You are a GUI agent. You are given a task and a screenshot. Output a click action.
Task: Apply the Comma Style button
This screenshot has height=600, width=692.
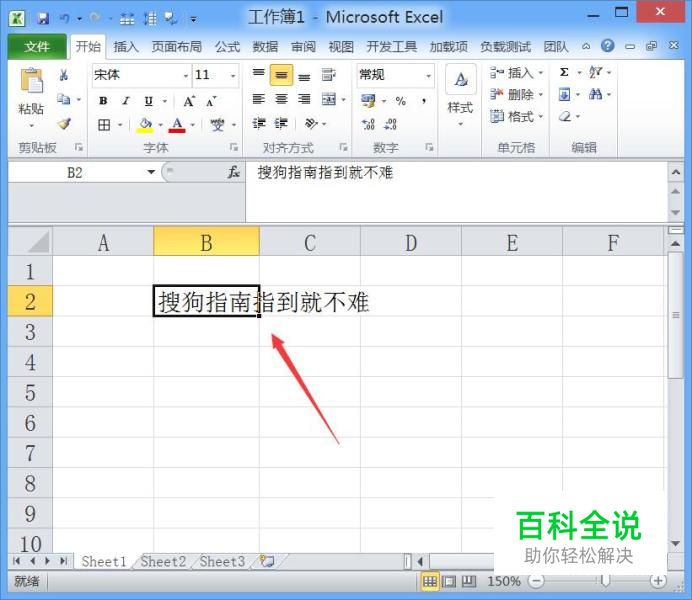click(424, 101)
